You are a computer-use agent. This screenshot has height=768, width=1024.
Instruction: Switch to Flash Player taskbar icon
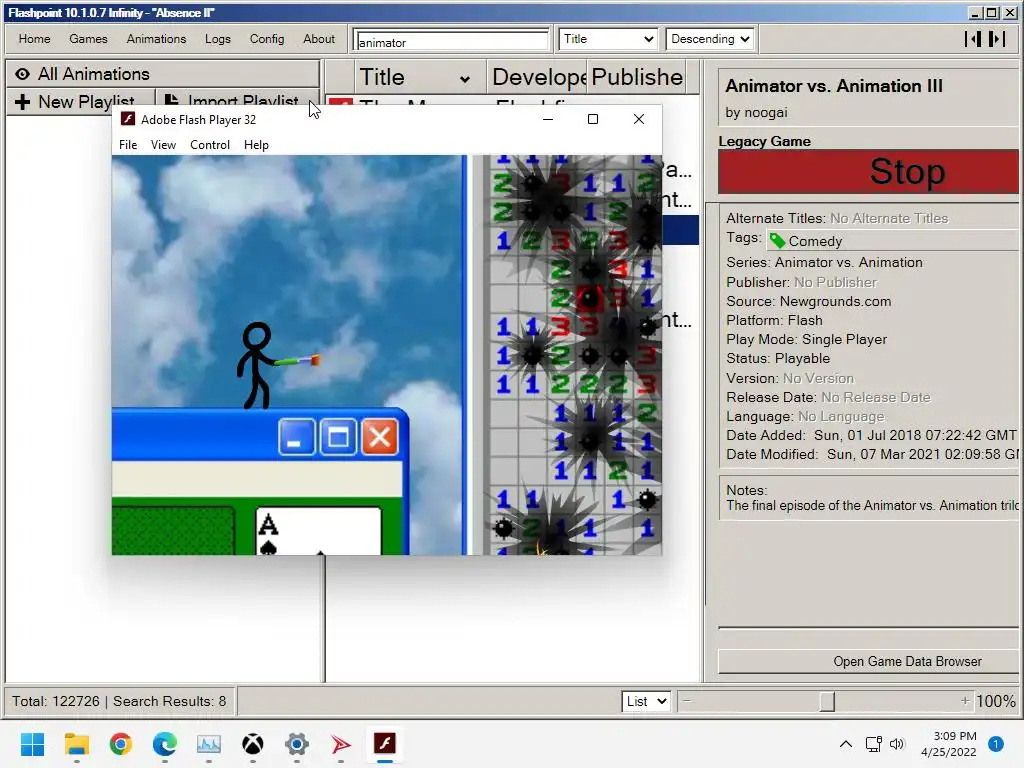[x=385, y=744]
